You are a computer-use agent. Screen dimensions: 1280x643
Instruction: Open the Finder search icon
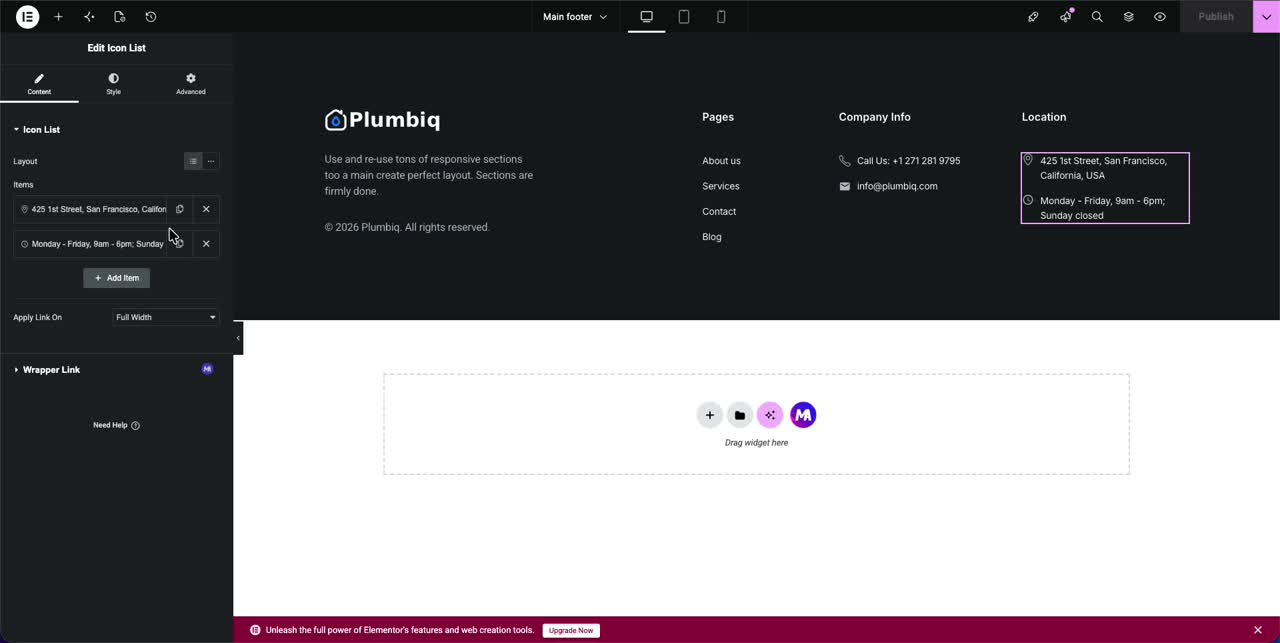[1097, 17]
